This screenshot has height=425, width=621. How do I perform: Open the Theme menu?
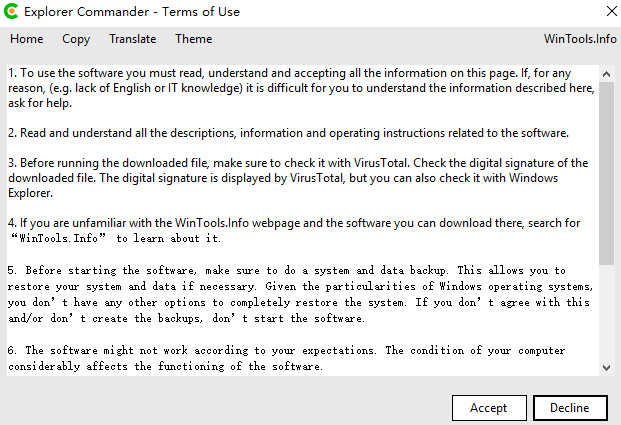[x=194, y=39]
